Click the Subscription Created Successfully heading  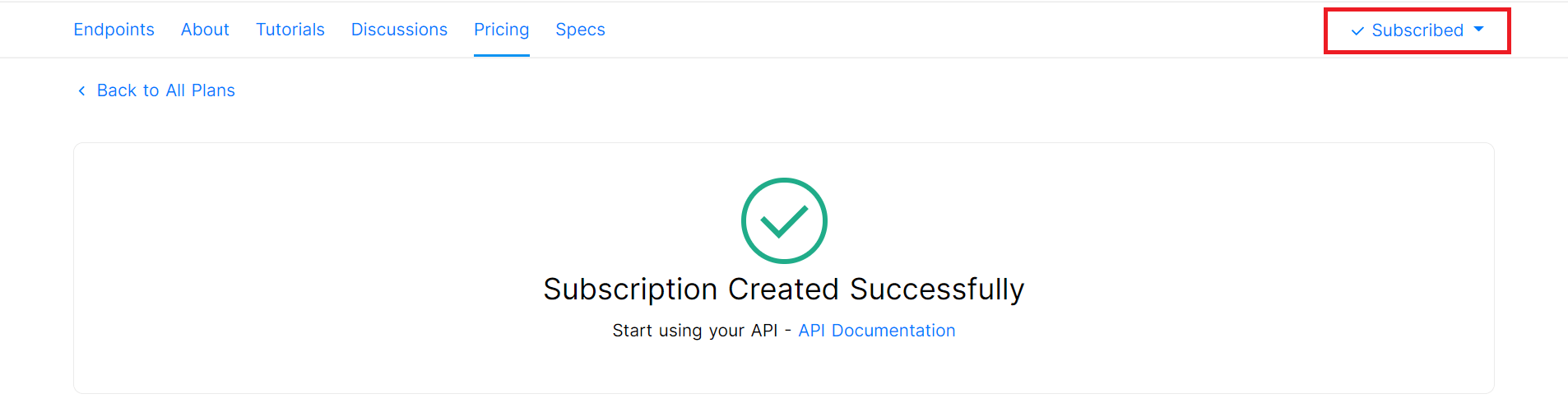pyautogui.click(x=784, y=290)
